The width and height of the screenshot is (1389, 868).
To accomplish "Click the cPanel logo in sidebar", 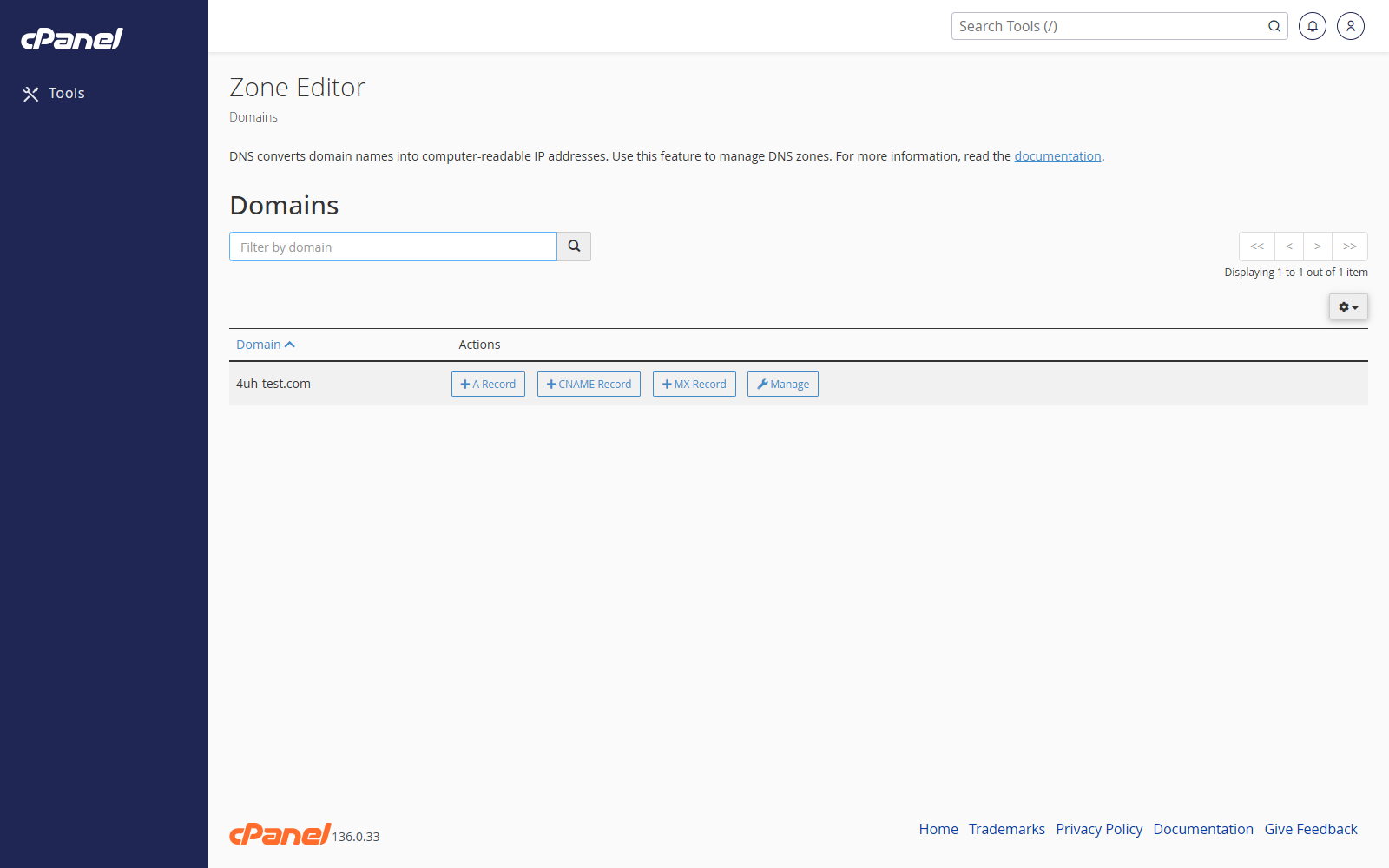I will tap(72, 39).
